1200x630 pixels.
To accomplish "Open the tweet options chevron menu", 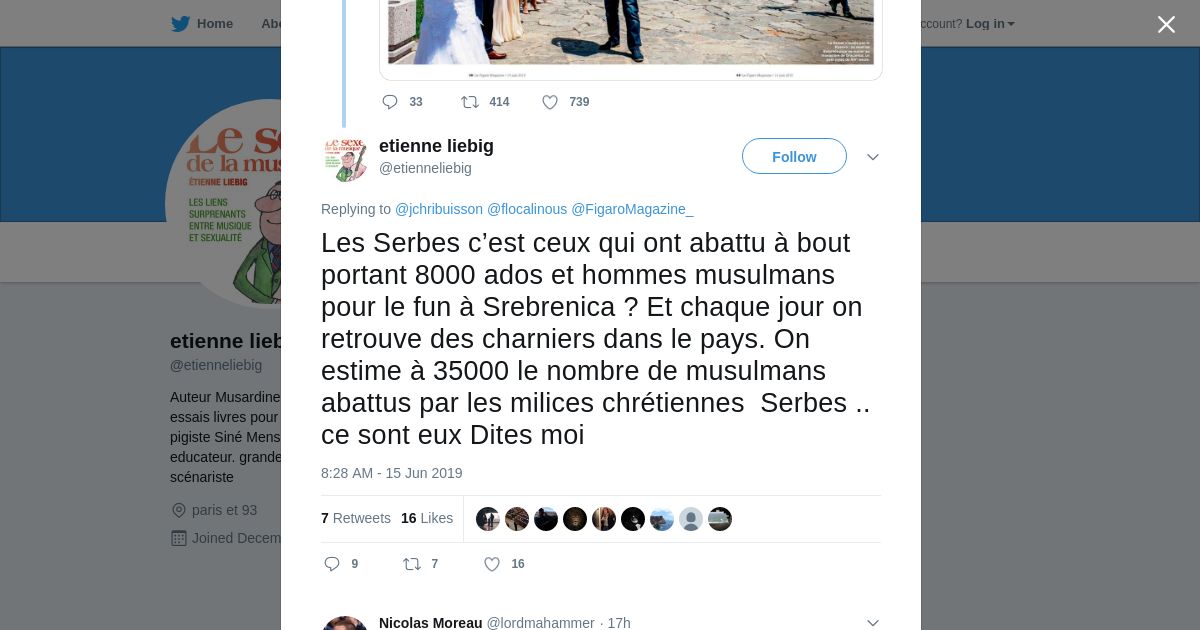I will point(873,157).
